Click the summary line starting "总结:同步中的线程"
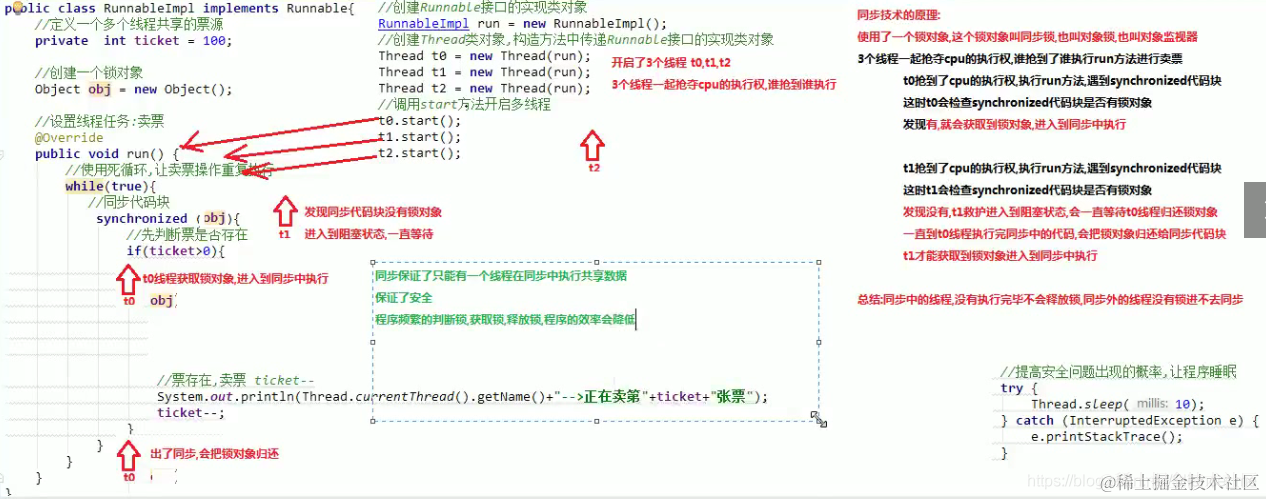Screen dimensions: 1266x499 coord(1050,299)
